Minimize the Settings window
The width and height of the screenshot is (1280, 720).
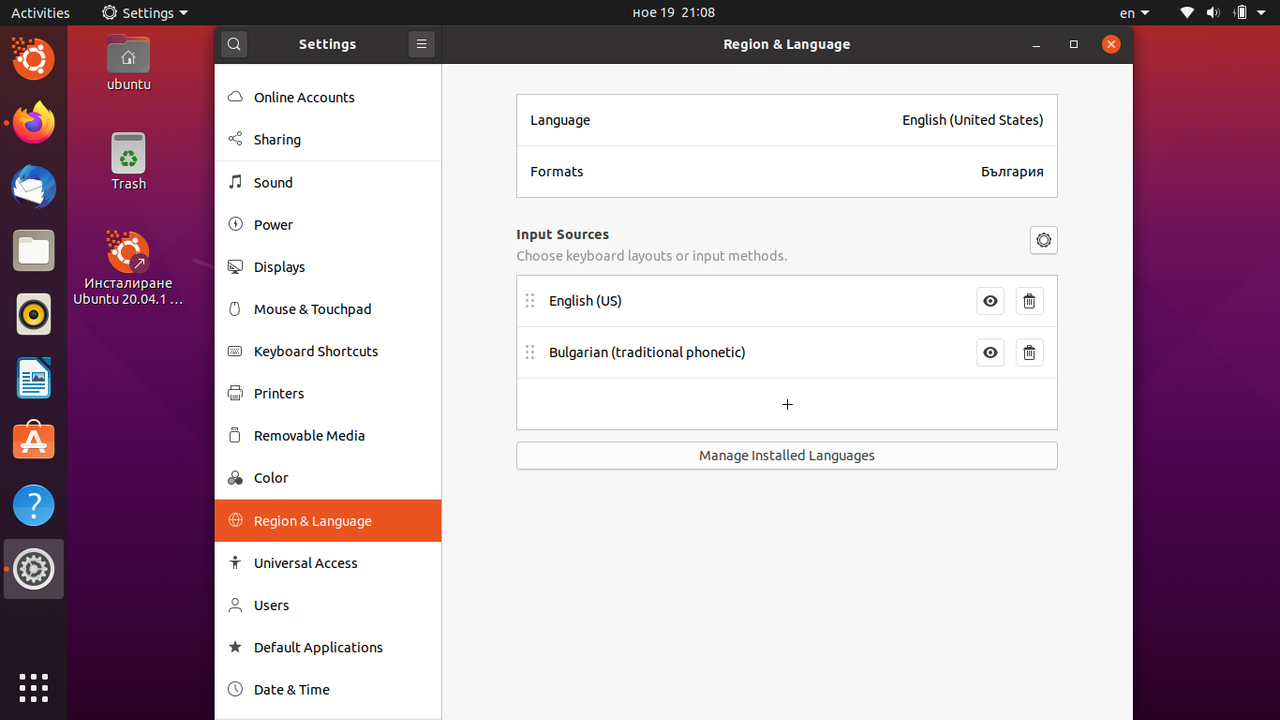1036,44
